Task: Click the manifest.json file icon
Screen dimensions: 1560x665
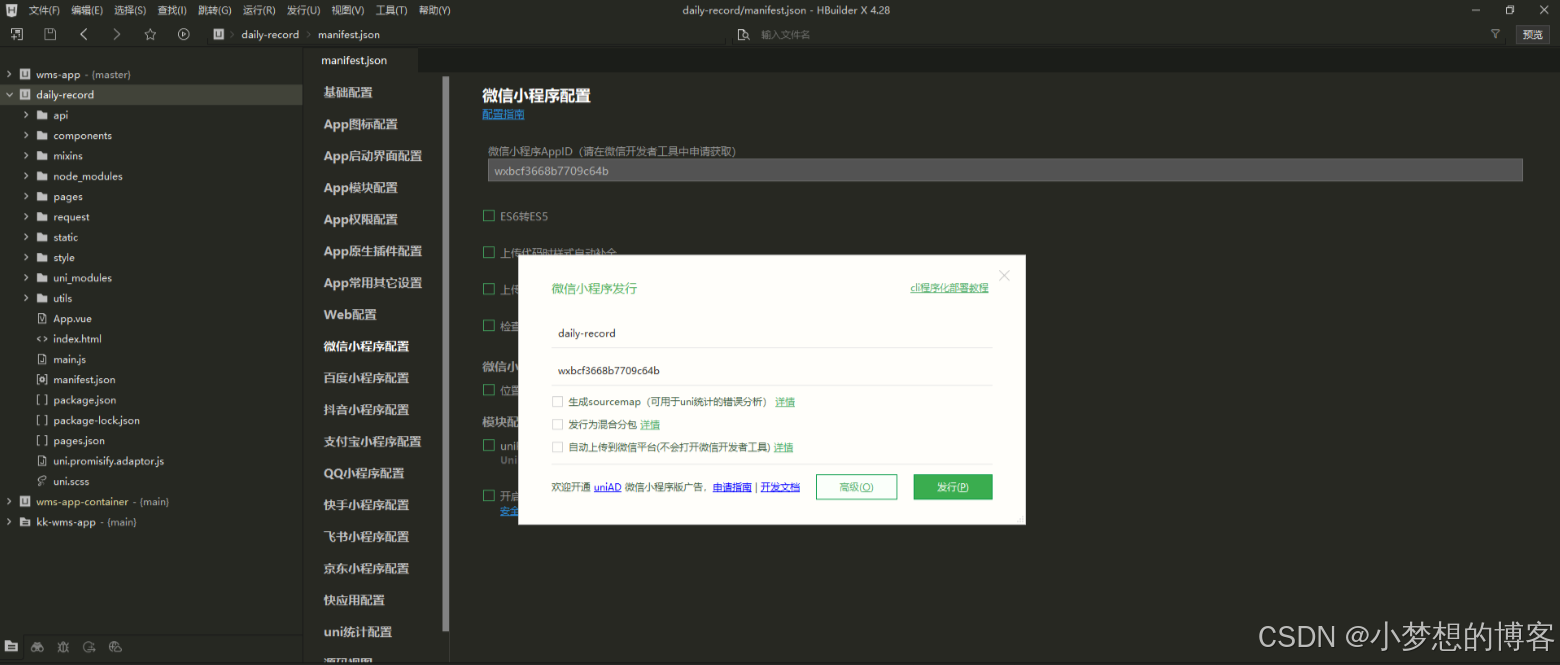Action: (x=42, y=380)
